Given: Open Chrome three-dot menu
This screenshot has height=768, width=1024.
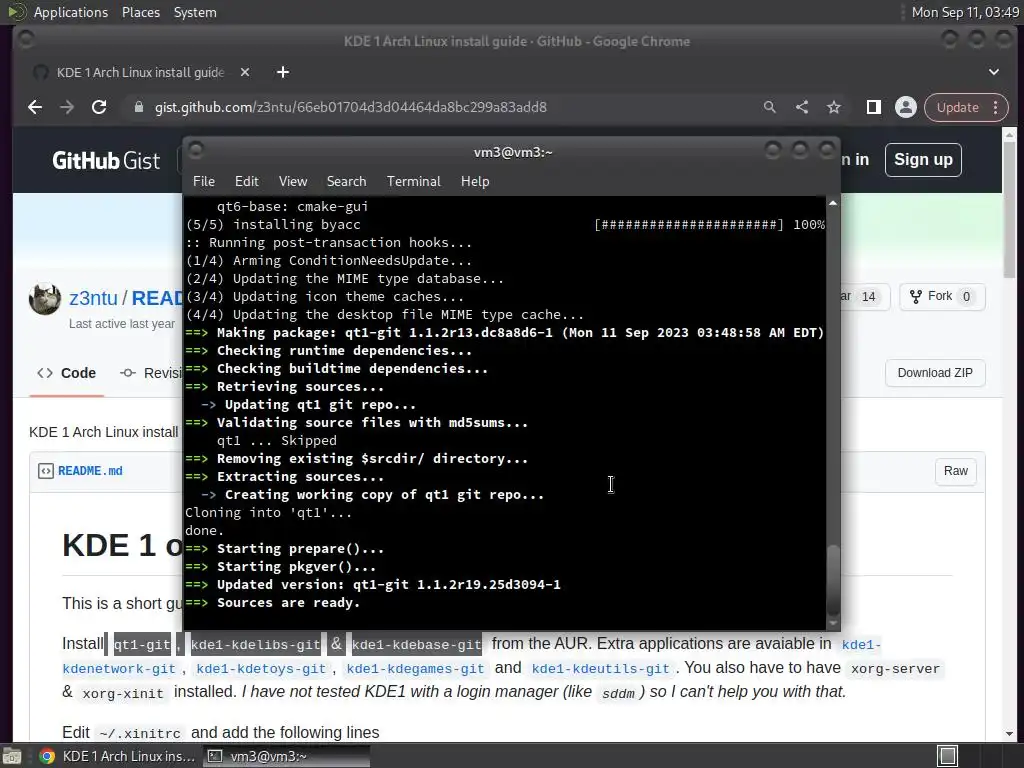Looking at the screenshot, I should [x=995, y=107].
